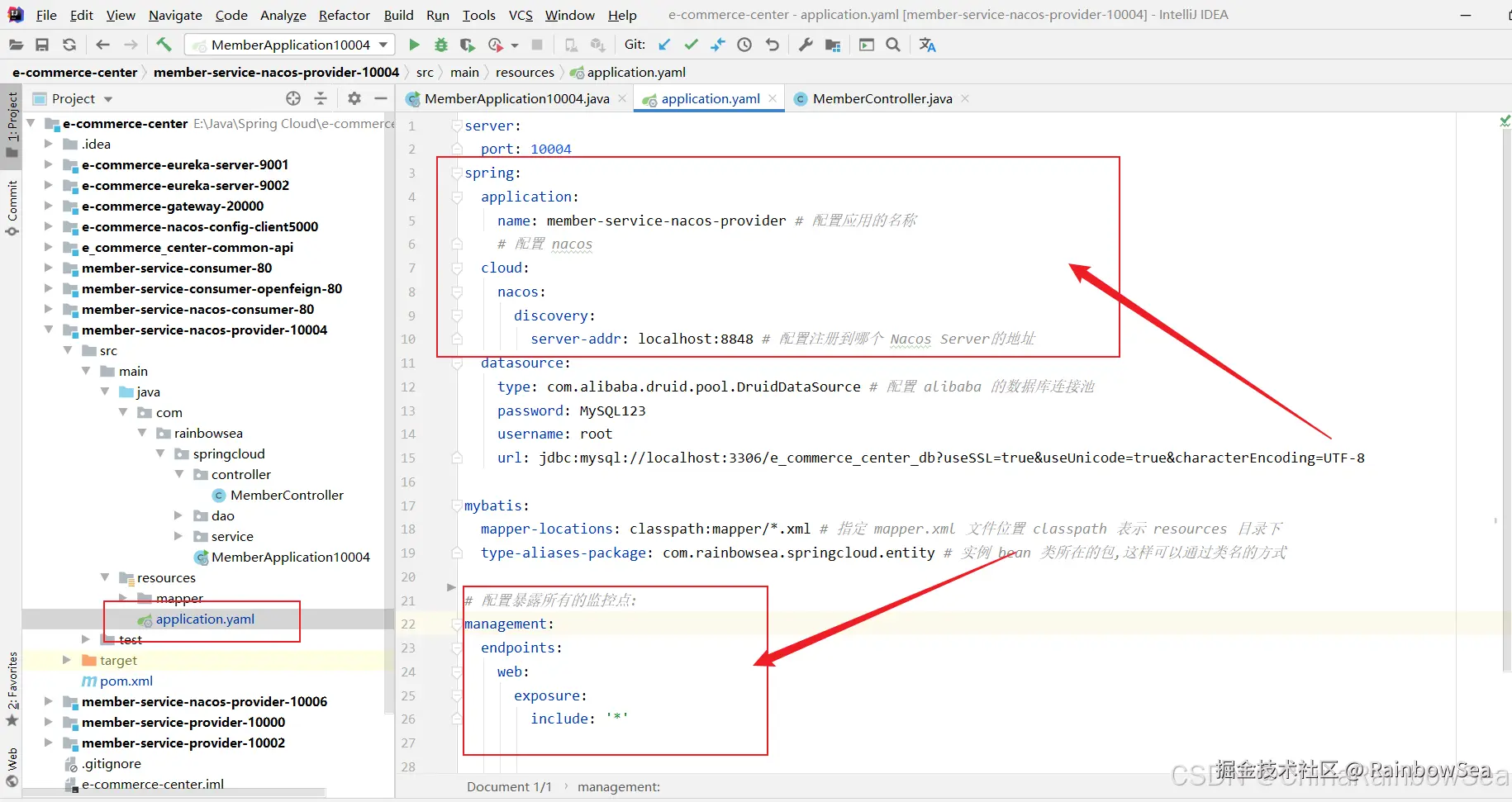Toggle the Commit tool window side button

[x=12, y=208]
